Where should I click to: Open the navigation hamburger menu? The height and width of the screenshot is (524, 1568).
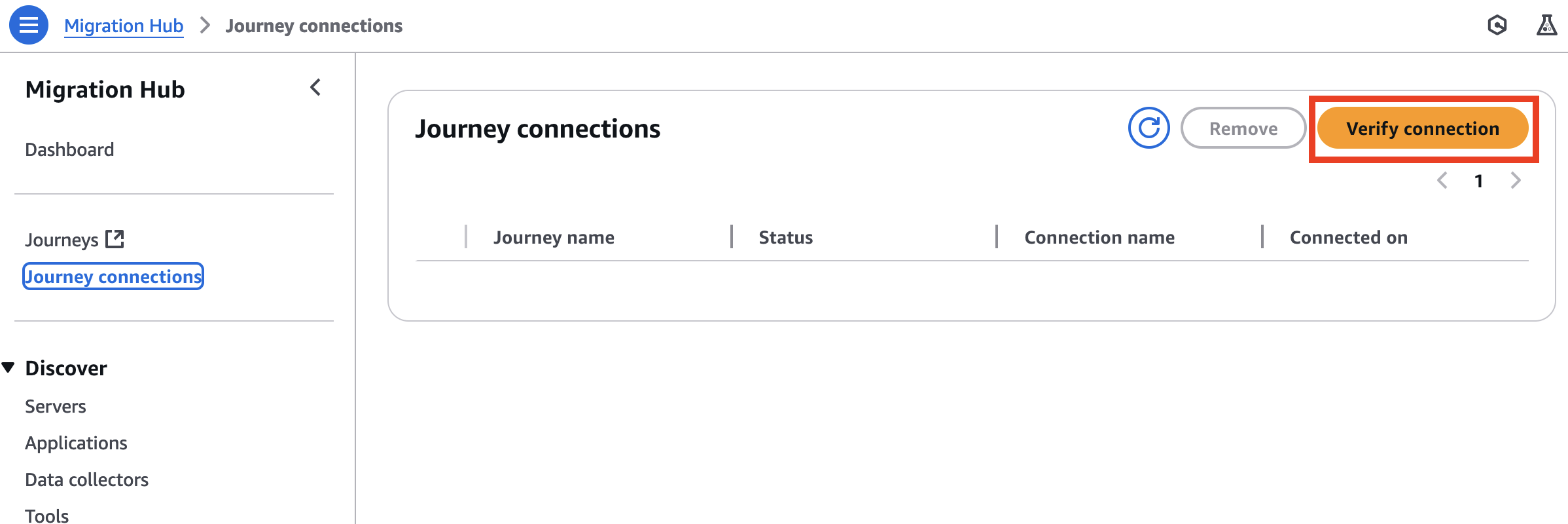coord(27,26)
